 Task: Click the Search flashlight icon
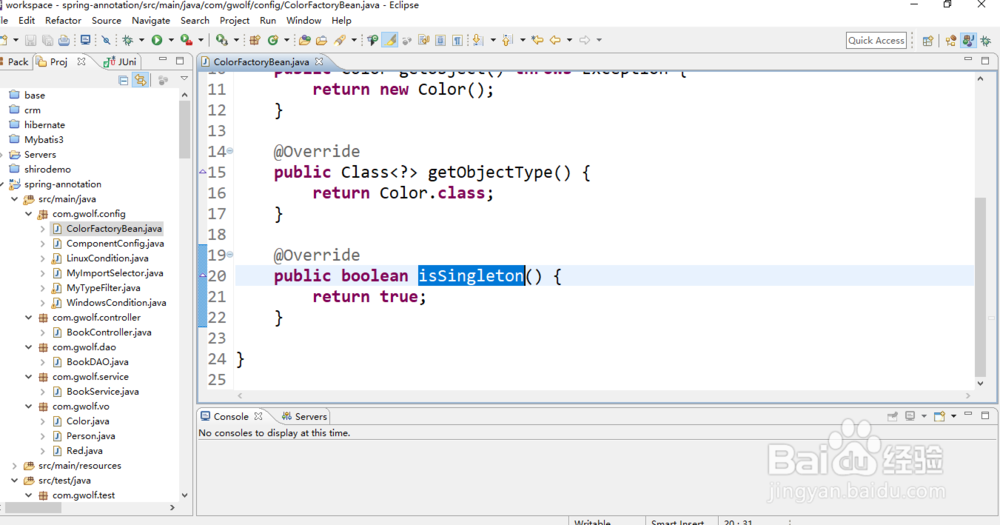(x=340, y=40)
